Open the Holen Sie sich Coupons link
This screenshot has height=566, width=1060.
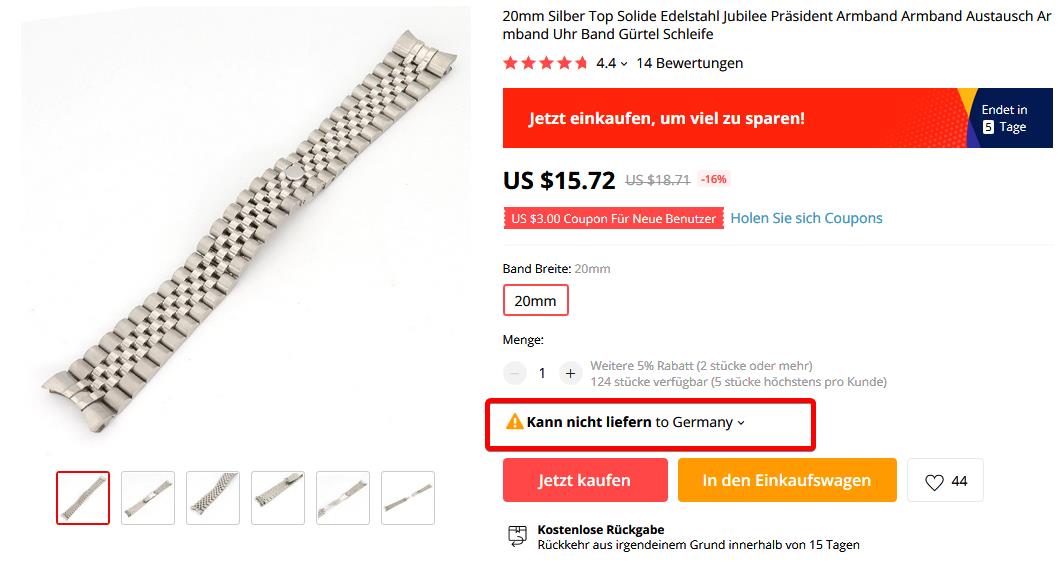coord(806,218)
